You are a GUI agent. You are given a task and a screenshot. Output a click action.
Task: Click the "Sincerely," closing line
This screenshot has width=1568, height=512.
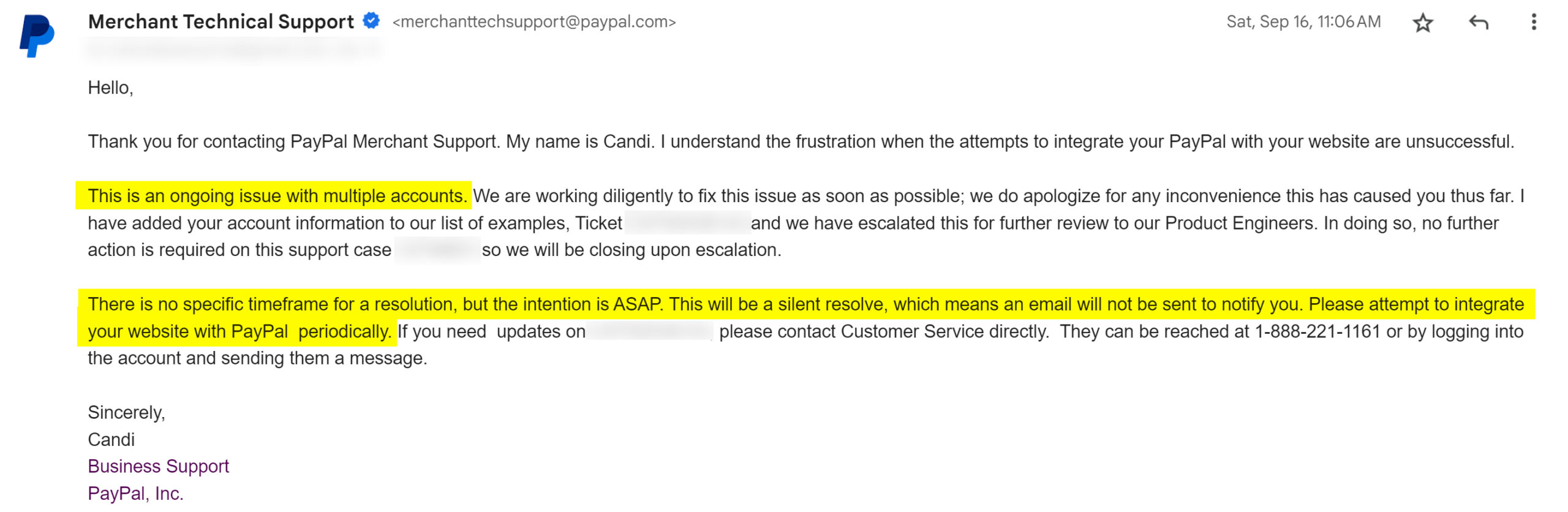tap(126, 412)
